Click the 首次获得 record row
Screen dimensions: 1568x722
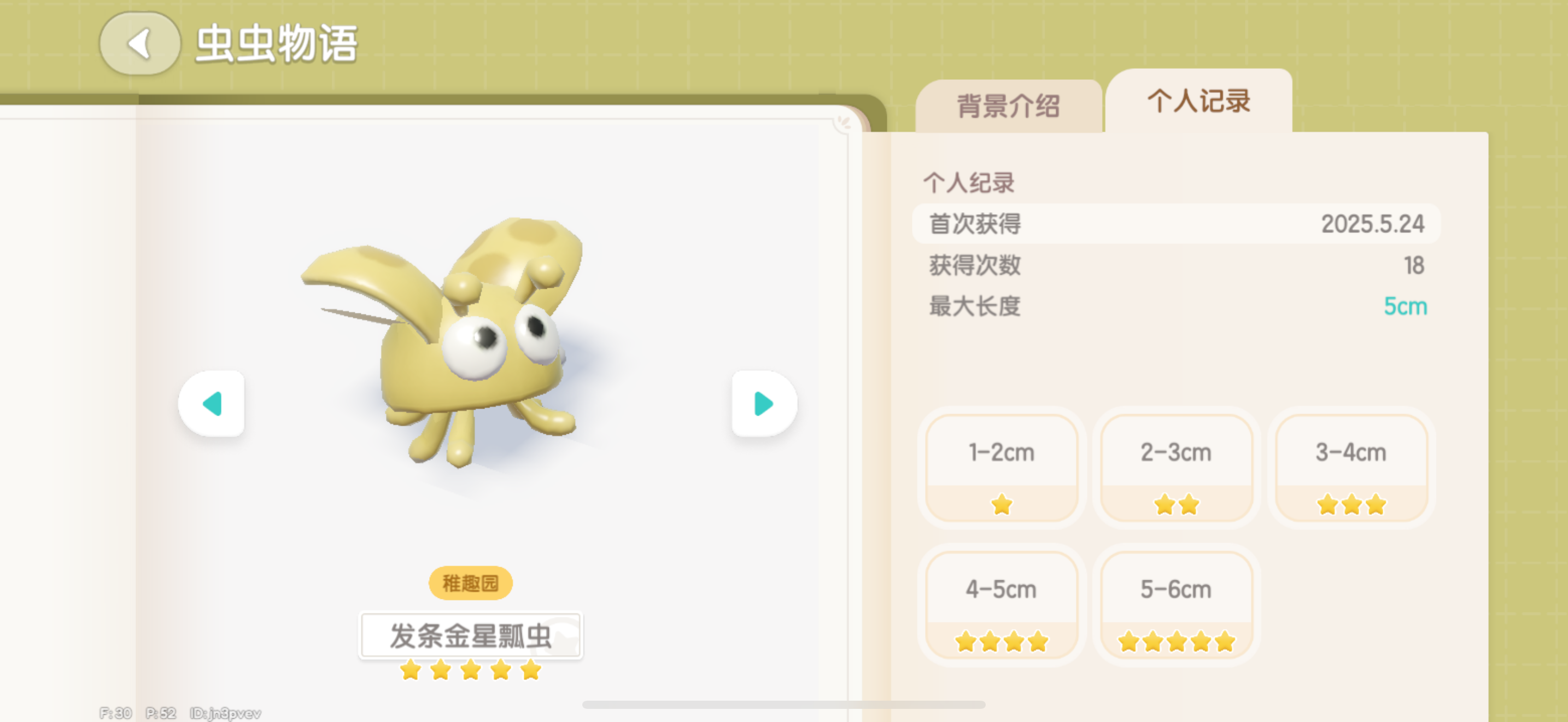(1176, 224)
